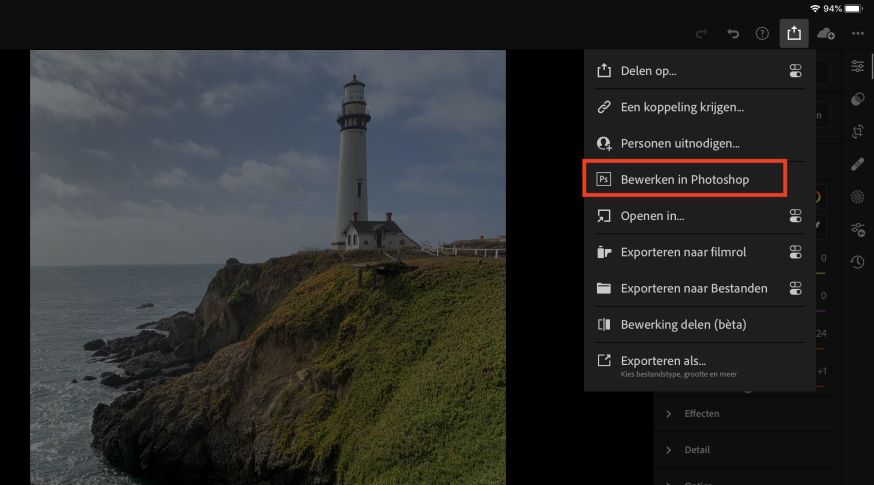Toggle settings switch beside Exporteren naar filmrol

pyautogui.click(x=795, y=252)
